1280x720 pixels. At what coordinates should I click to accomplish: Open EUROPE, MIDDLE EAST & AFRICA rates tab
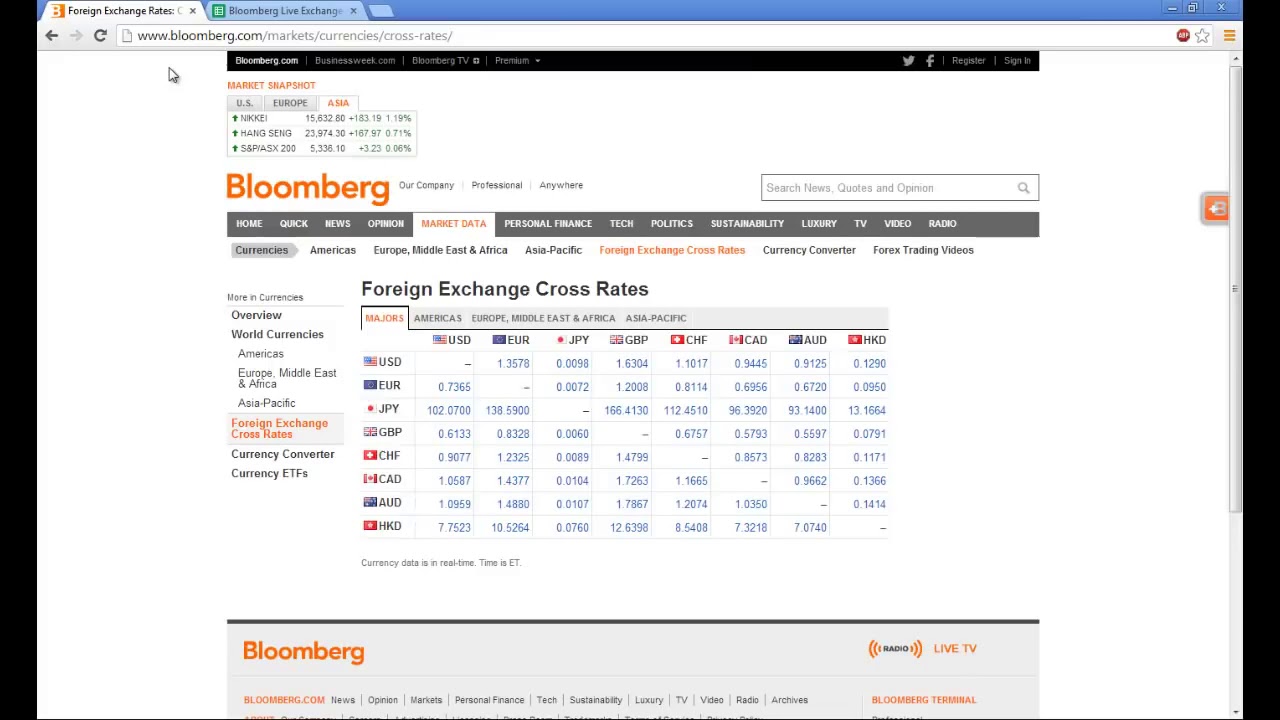(x=543, y=318)
